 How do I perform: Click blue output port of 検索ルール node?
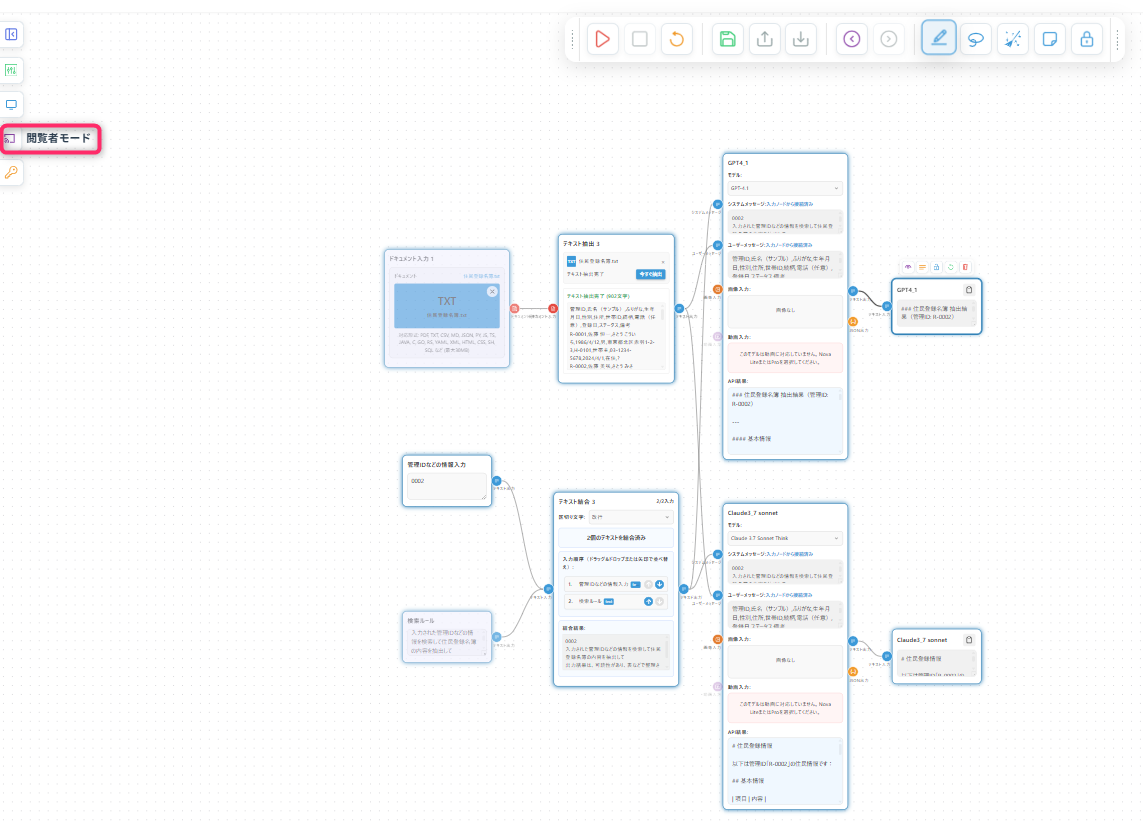tap(496, 637)
